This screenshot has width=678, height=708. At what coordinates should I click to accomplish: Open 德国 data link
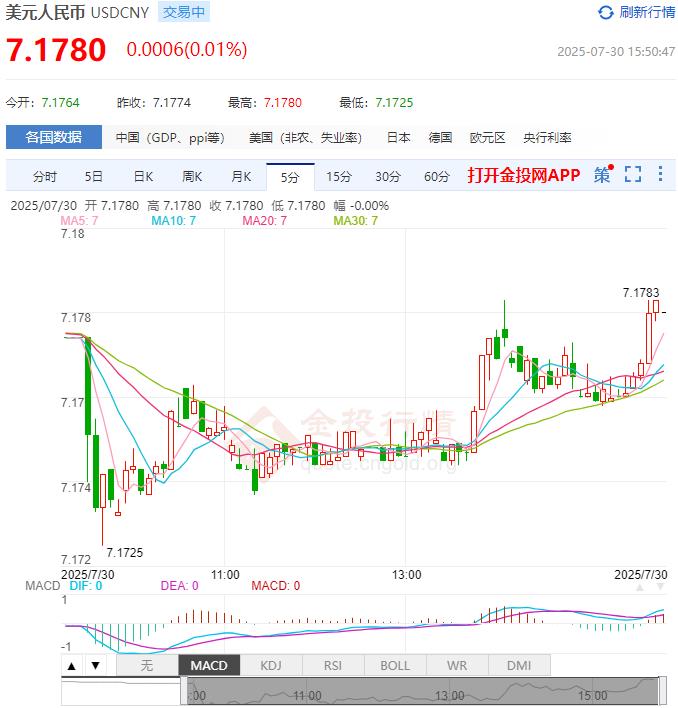click(440, 138)
